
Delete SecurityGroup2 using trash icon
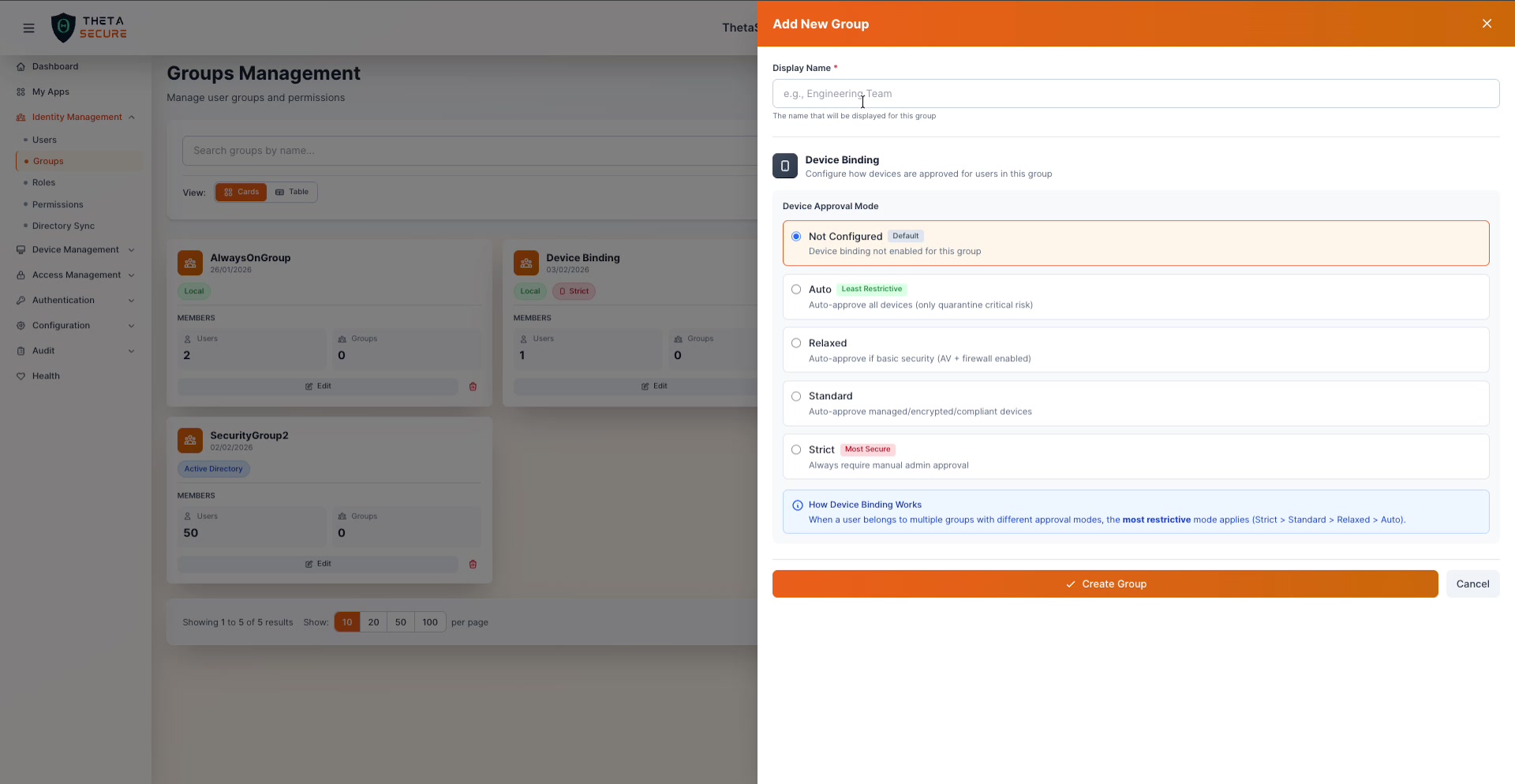pos(473,564)
